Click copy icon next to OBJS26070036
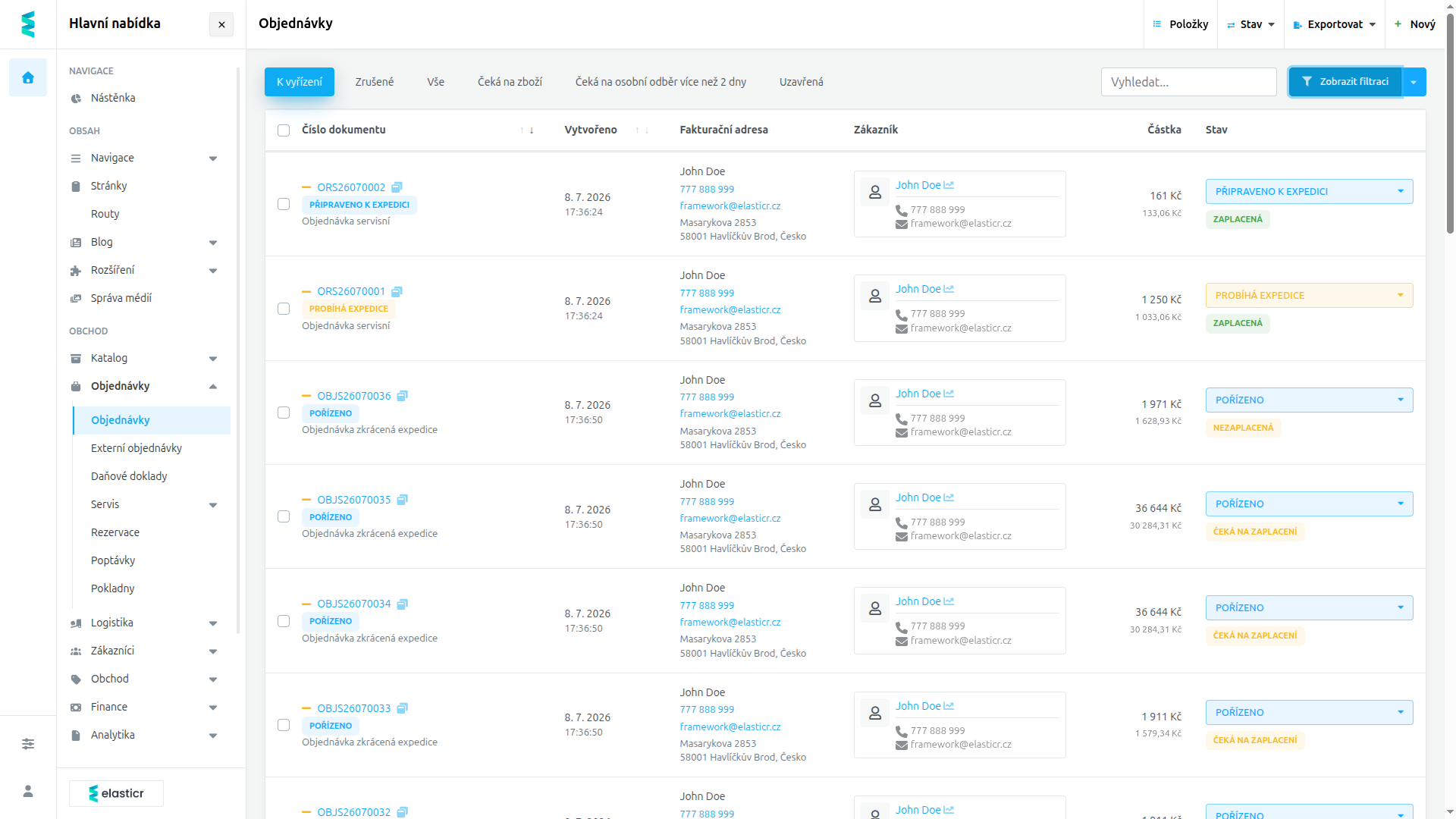 pyautogui.click(x=403, y=396)
